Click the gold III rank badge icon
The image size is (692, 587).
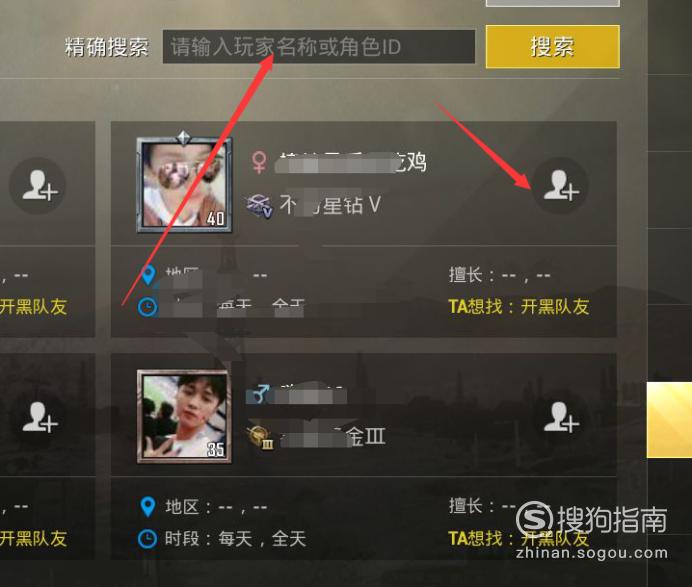point(261,438)
